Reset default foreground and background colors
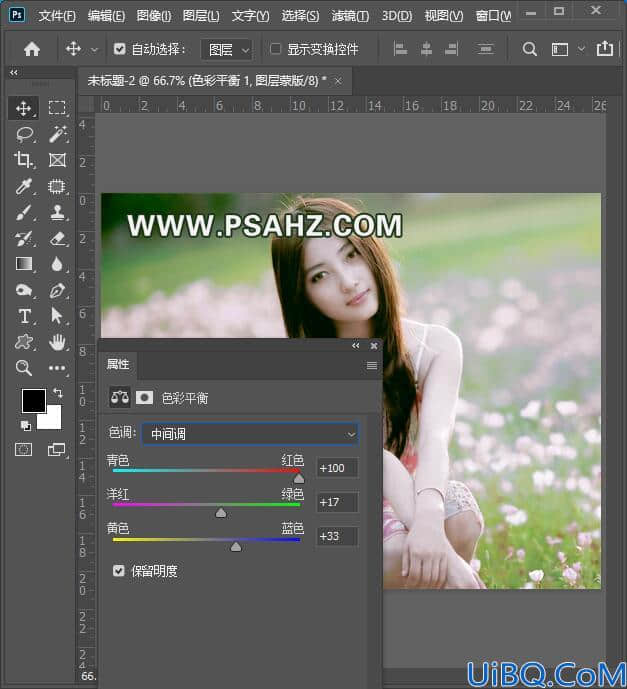This screenshot has width=627, height=689. [25, 425]
